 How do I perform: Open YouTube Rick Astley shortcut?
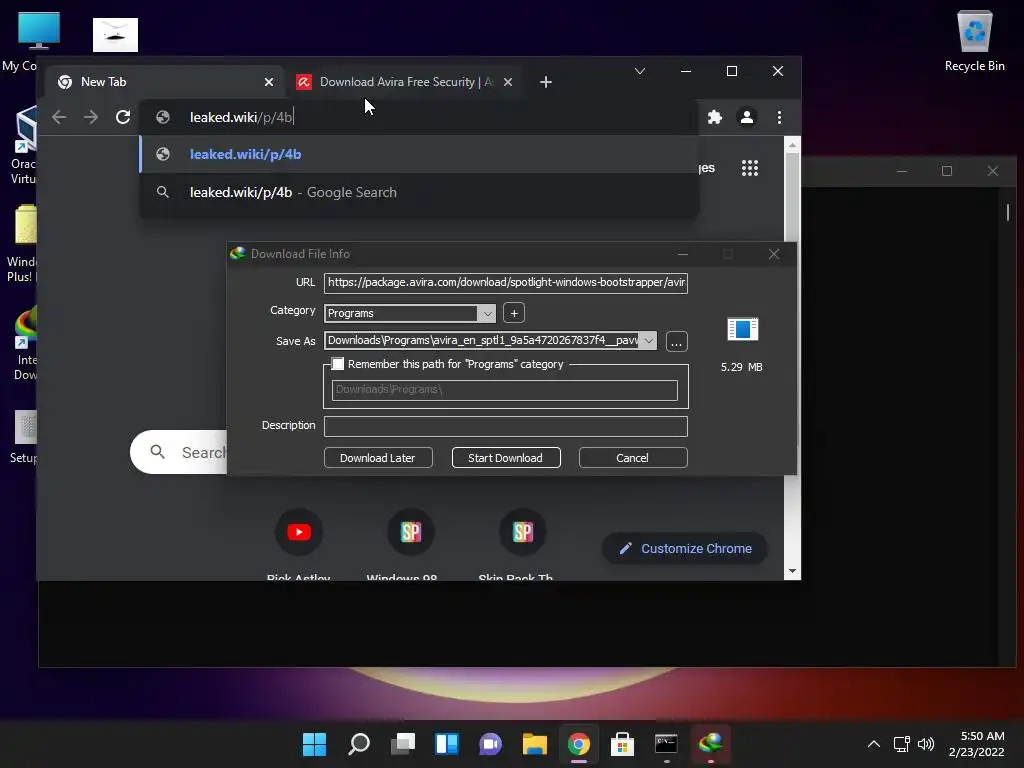point(298,532)
